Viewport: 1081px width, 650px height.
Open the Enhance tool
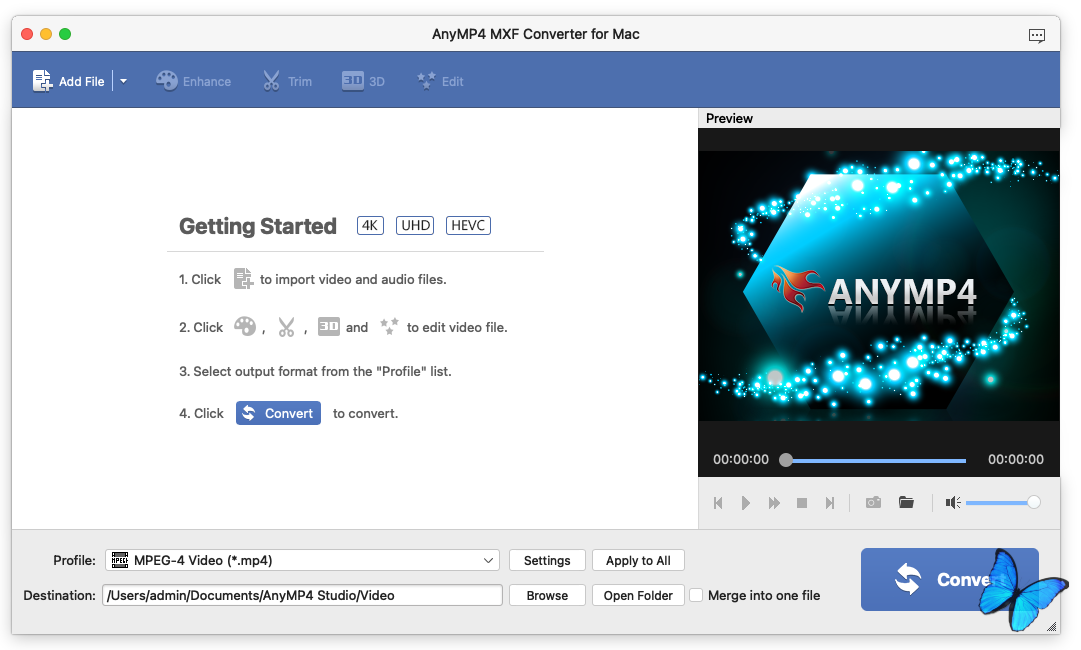(194, 81)
